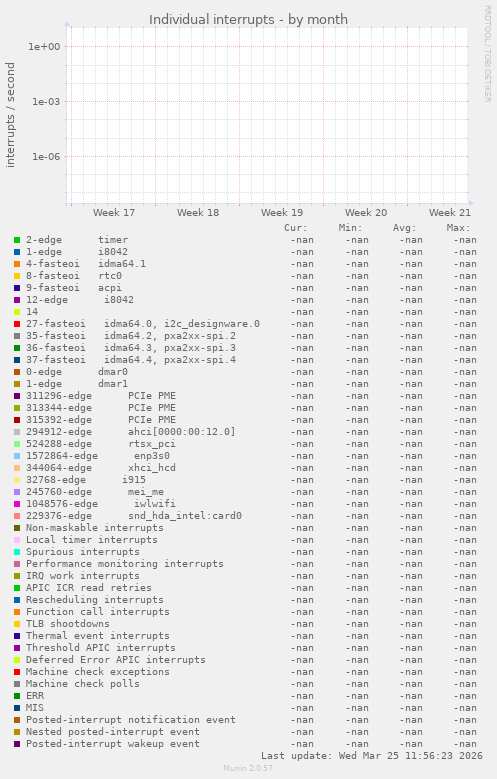Click the light blue swatch for enp3s0
The height and width of the screenshot is (779, 497).
pyautogui.click(x=17, y=456)
